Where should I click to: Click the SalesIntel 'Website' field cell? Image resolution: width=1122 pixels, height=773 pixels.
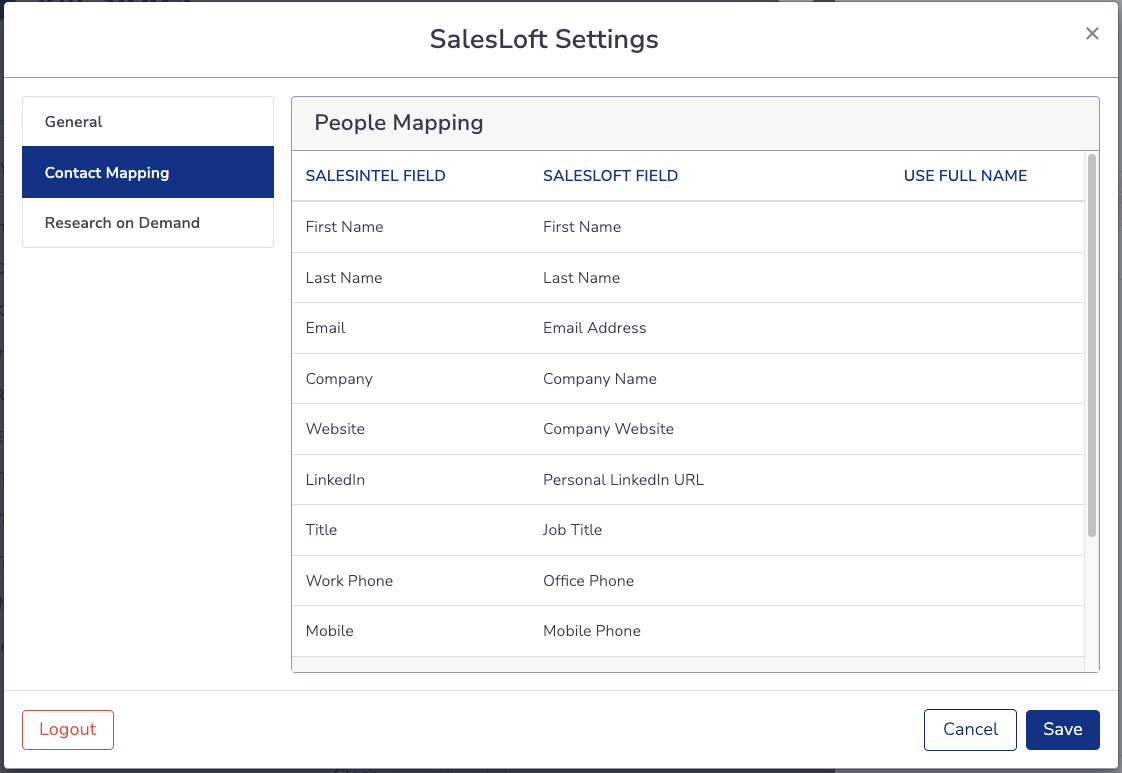coord(335,429)
